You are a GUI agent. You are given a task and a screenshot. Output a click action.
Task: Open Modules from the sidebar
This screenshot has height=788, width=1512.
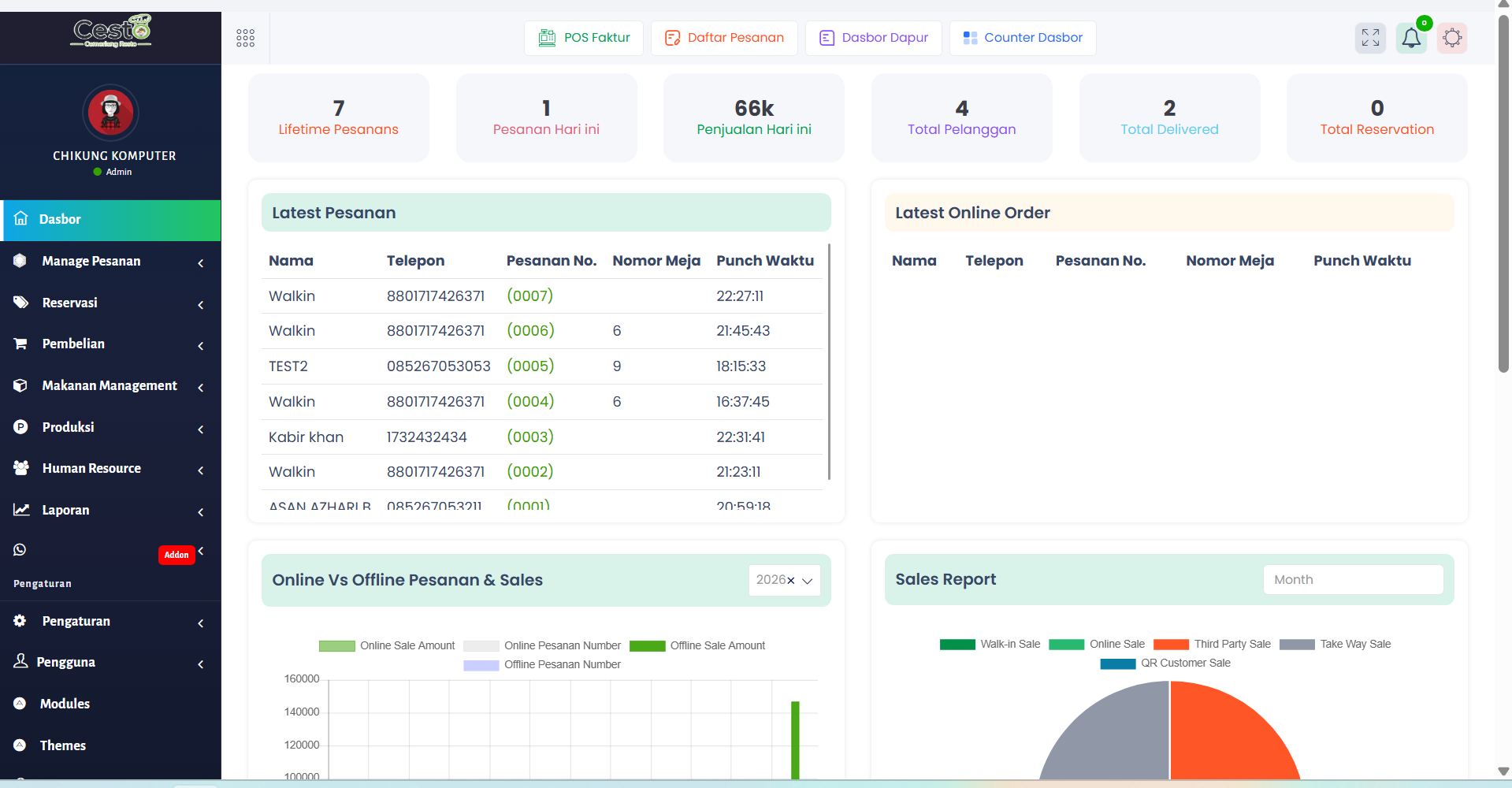coord(65,704)
